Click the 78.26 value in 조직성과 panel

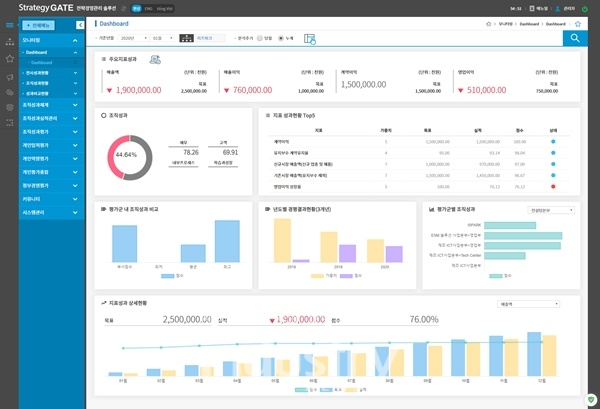191,152
